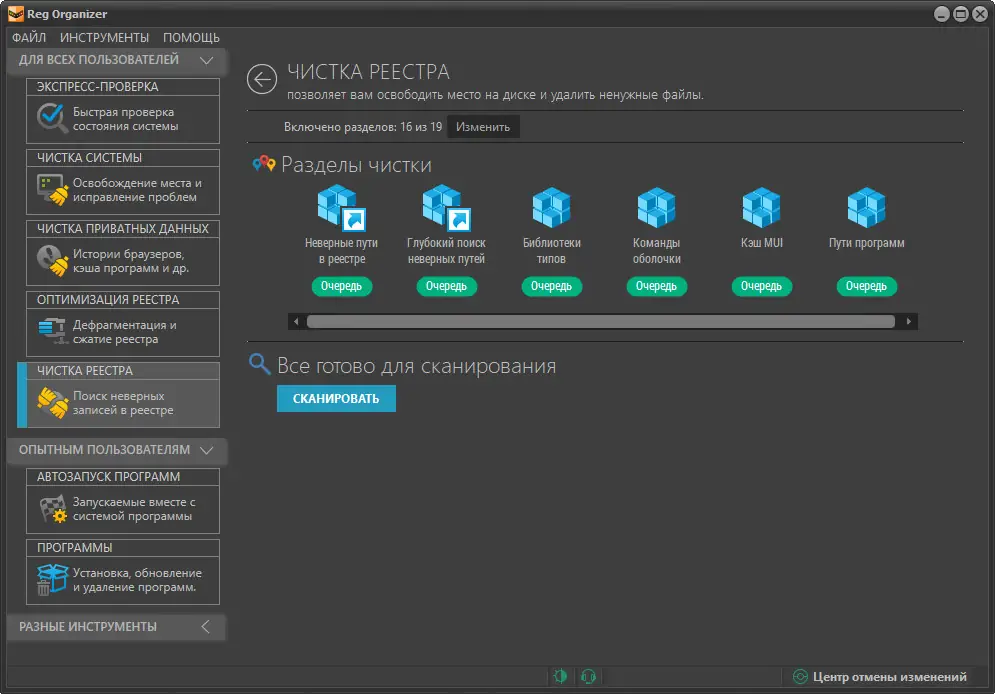Collapse the ДЛЯ ВСЕХ ПОЛЬЗОВАТЕЛЕЙ section chevron
The height and width of the screenshot is (694, 995).
[206, 60]
